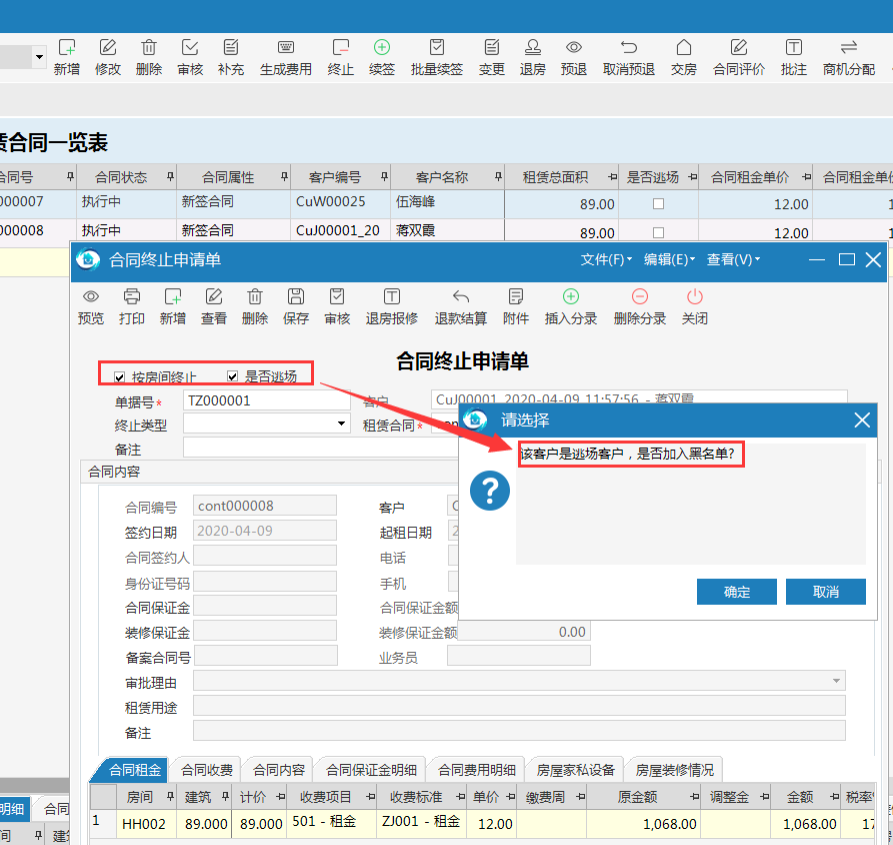Click room cell HH002 in rent grid
Screen dimensions: 893x845
(146, 823)
